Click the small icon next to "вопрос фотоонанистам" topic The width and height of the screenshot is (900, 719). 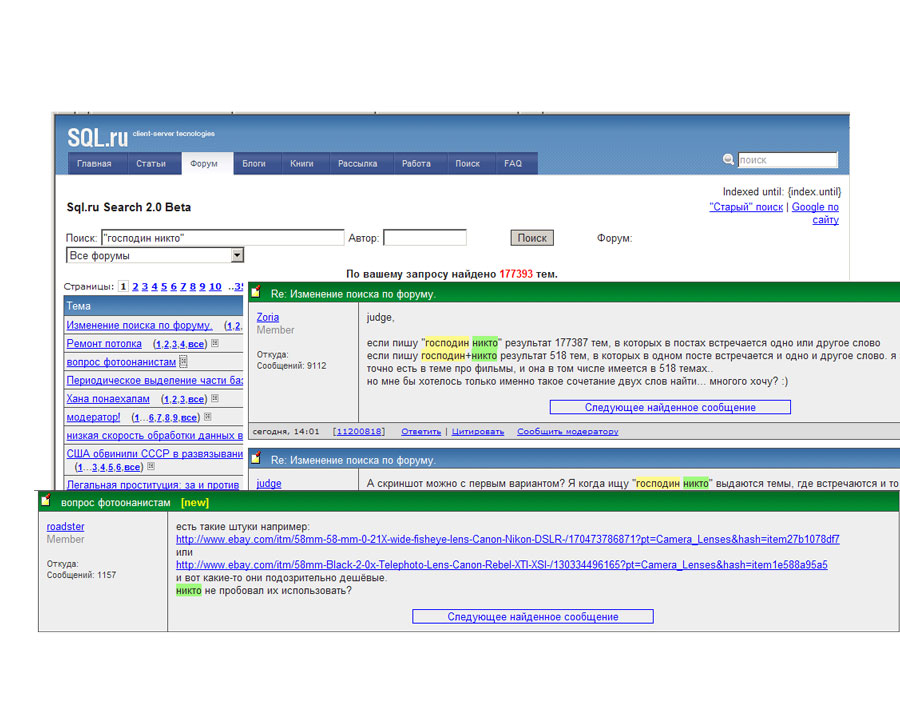tap(184, 362)
